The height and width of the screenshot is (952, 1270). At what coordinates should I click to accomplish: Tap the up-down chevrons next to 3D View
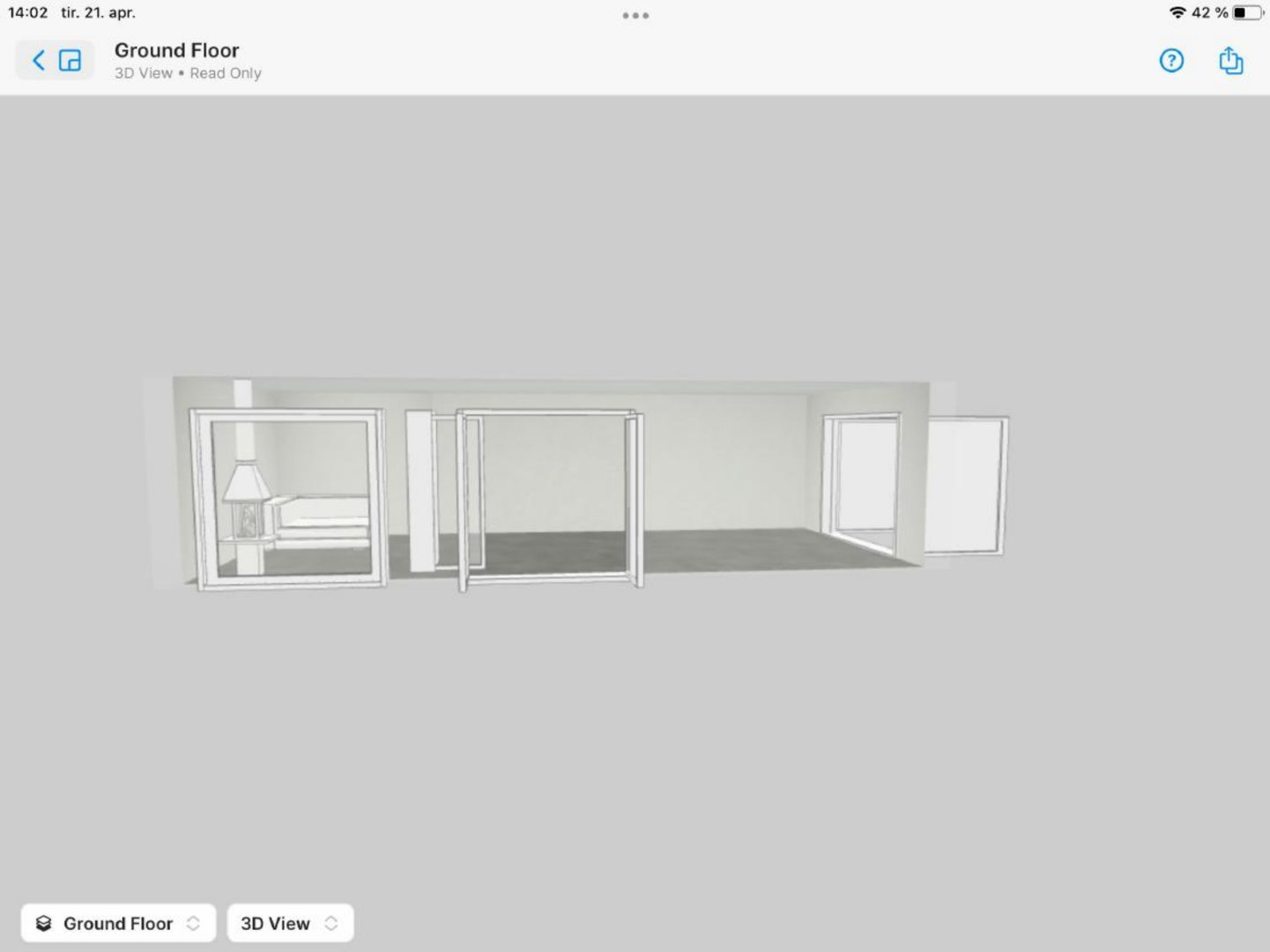(x=331, y=923)
